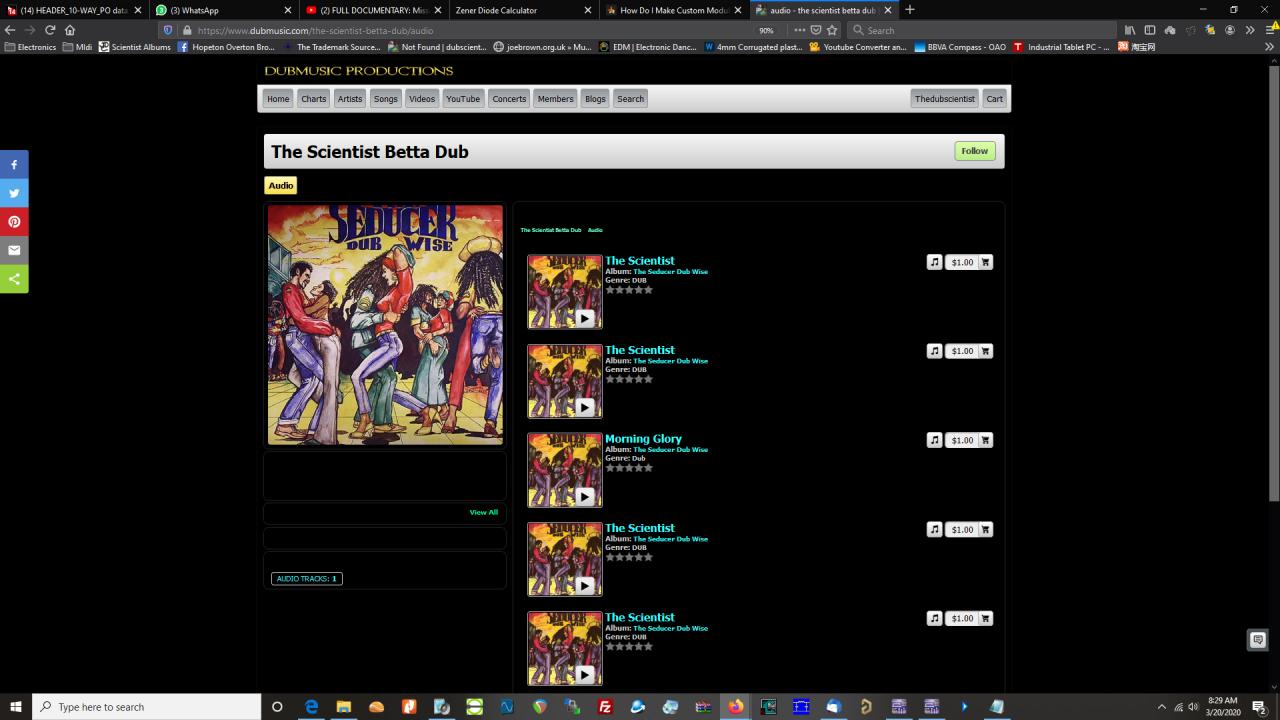
Task: Click the DUBMUSIC PRODUCTIONS logo
Action: 359,71
